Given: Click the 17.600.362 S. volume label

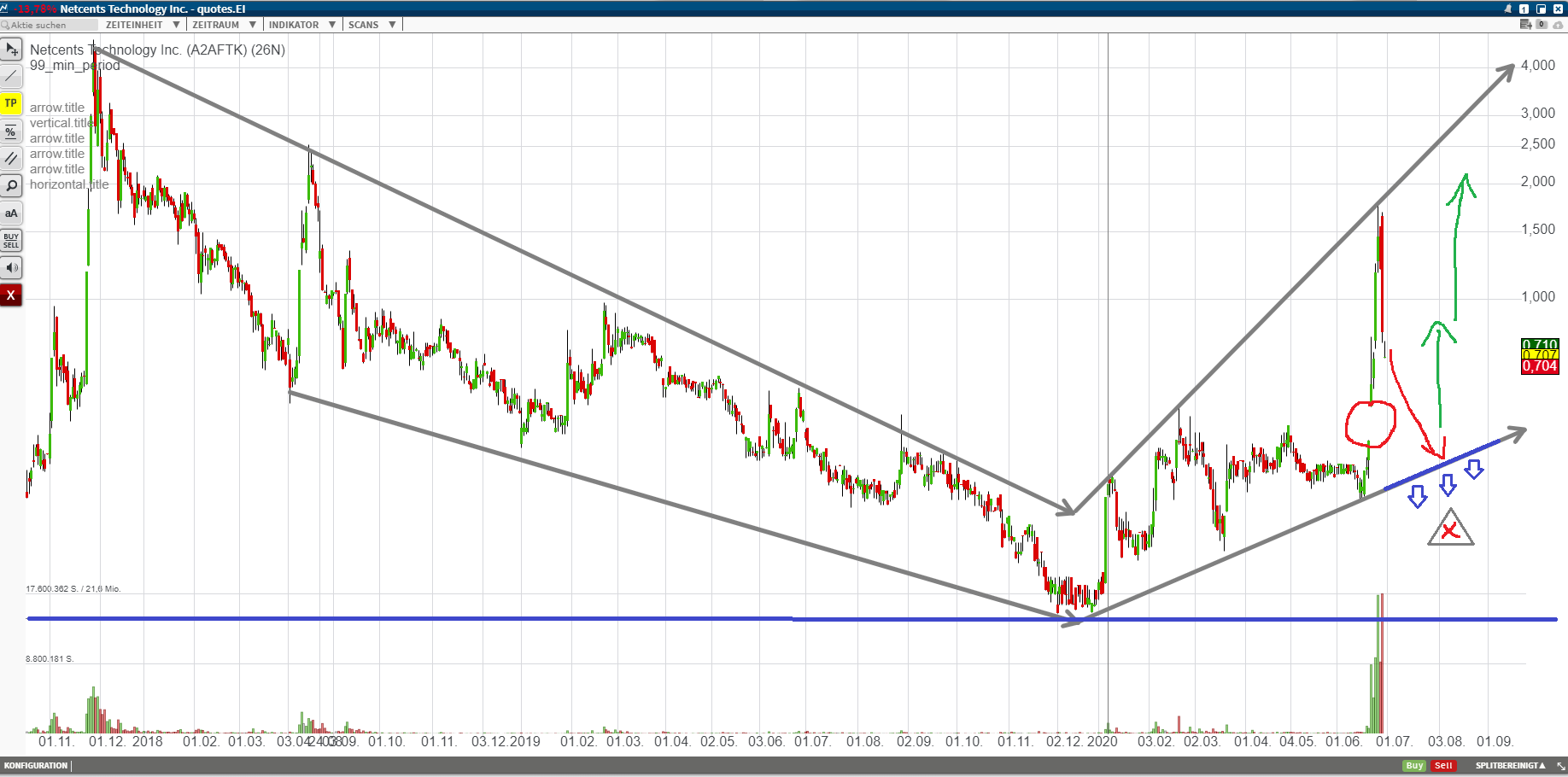Looking at the screenshot, I should click(x=73, y=589).
